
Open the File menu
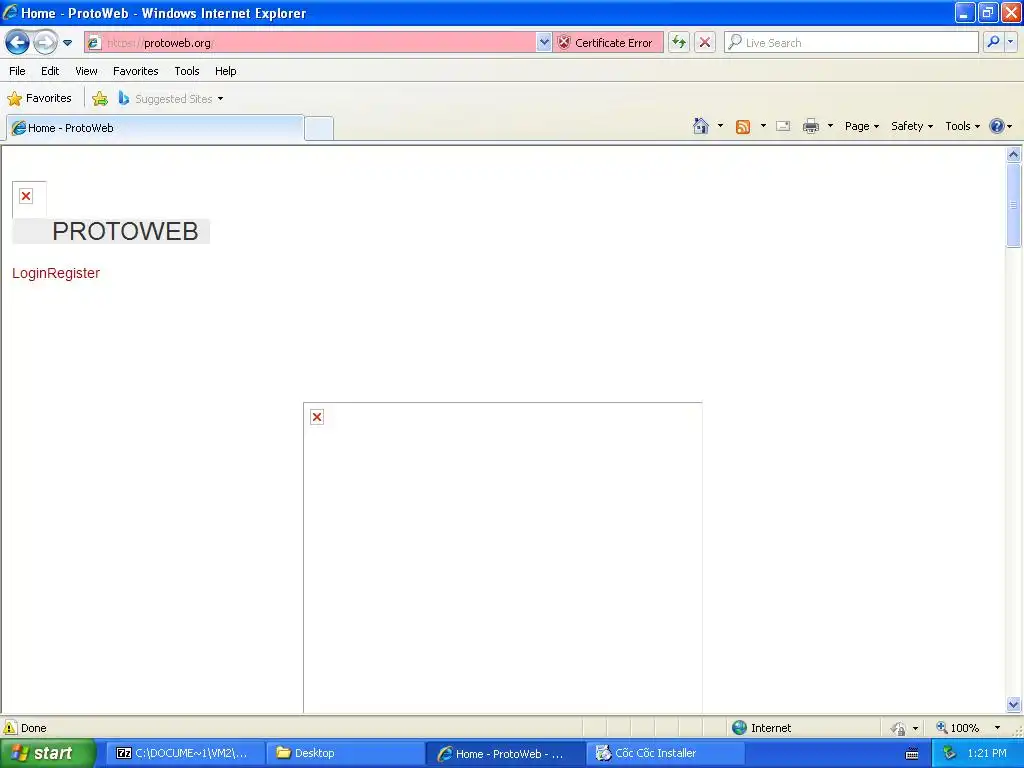coord(18,71)
